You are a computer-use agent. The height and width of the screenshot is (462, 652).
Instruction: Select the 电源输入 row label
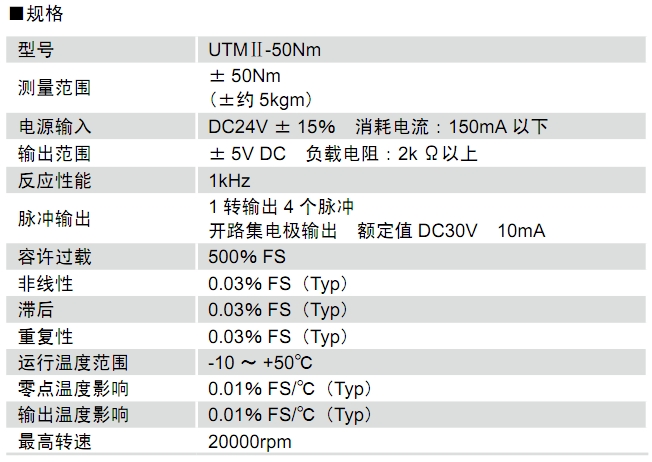pyautogui.click(x=54, y=126)
